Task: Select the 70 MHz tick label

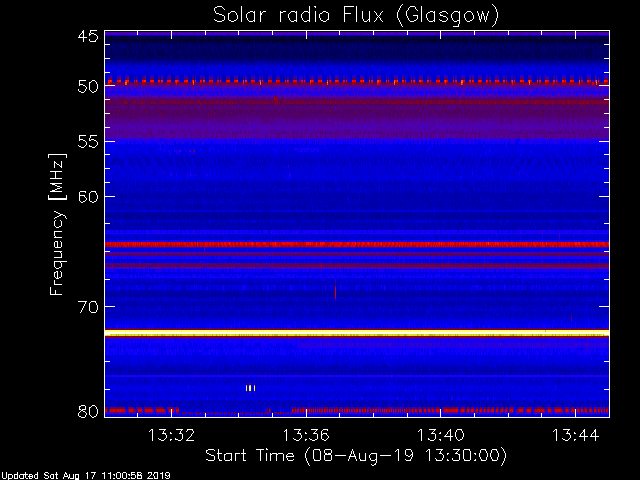Action: pos(88,307)
